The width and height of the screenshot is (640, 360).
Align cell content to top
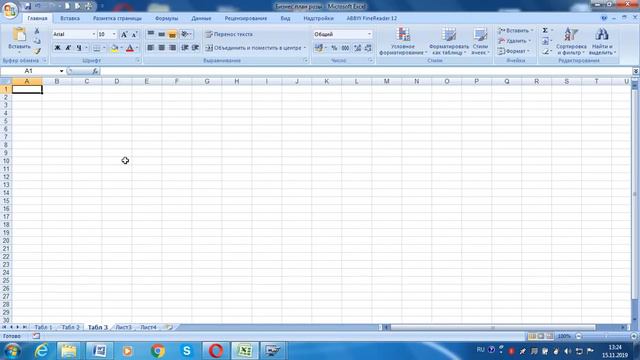pos(151,34)
